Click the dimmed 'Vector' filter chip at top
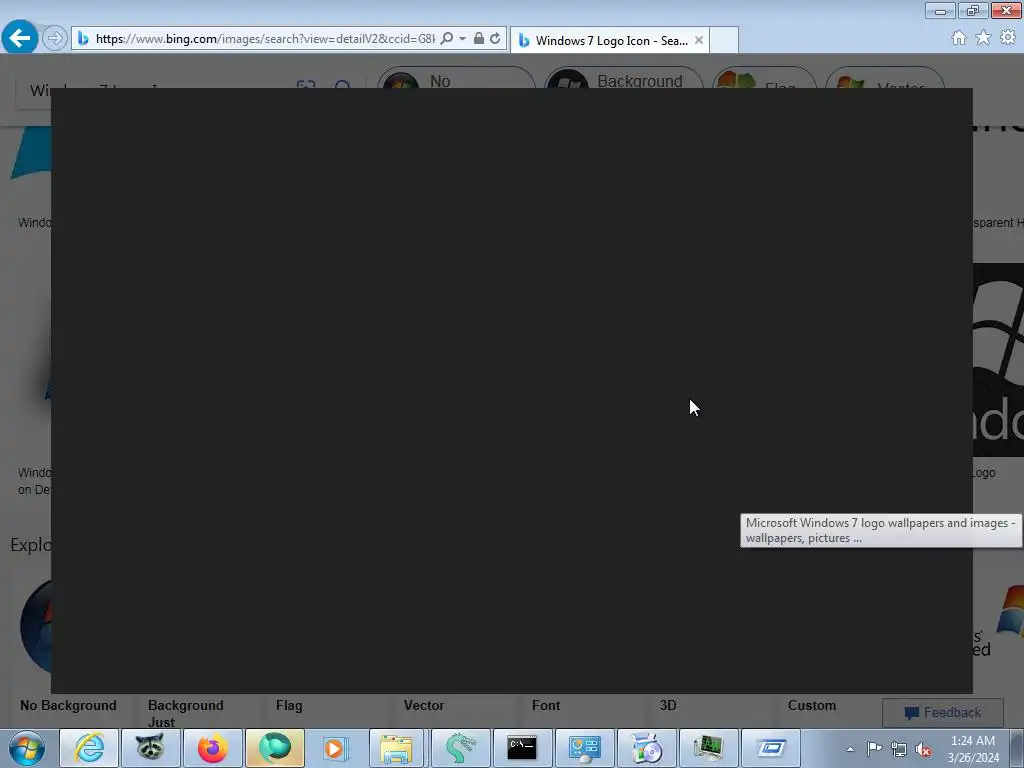Image resolution: width=1024 pixels, height=768 pixels. pos(885,78)
